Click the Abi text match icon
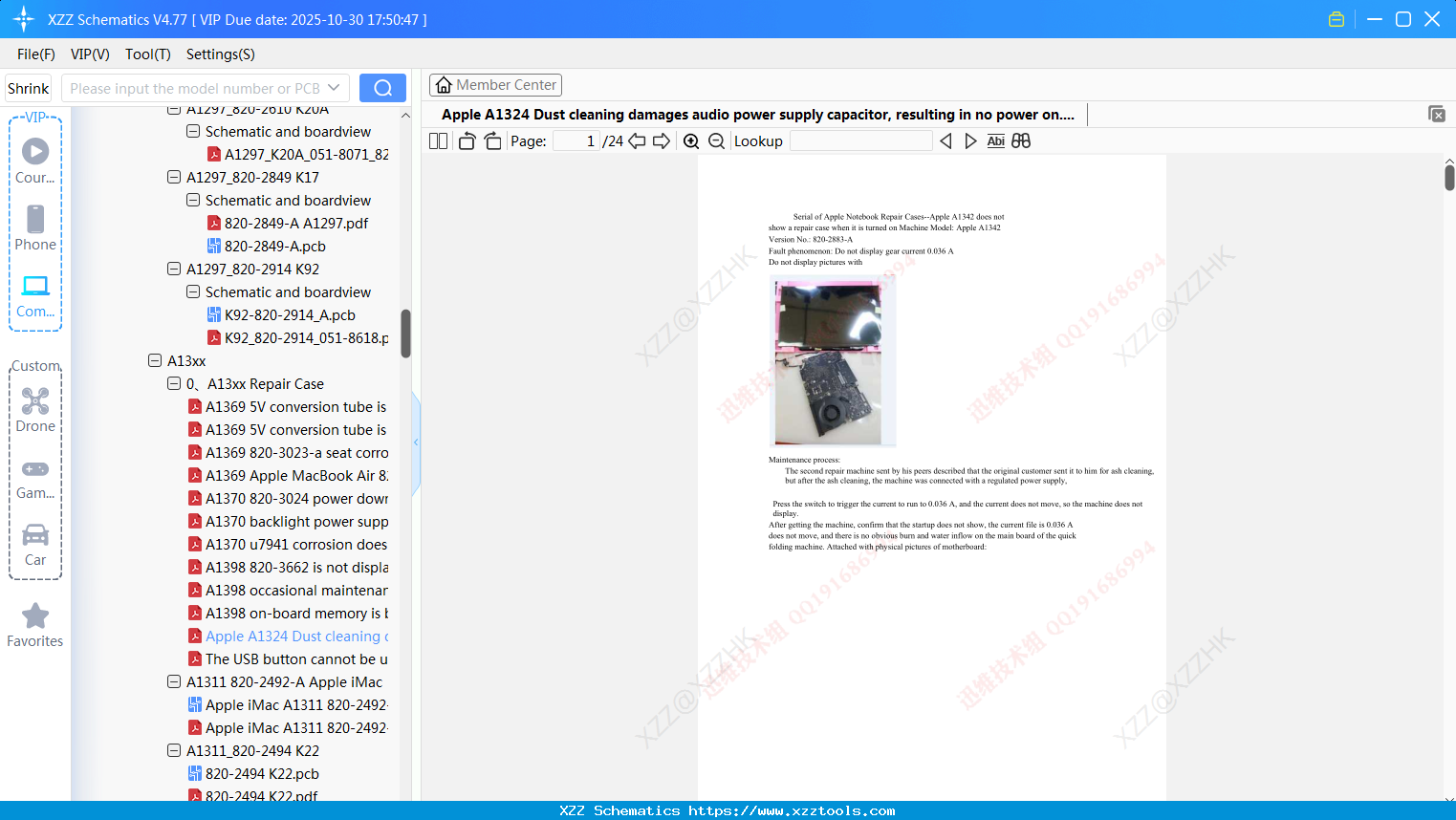This screenshot has width=1456, height=820. [x=996, y=141]
